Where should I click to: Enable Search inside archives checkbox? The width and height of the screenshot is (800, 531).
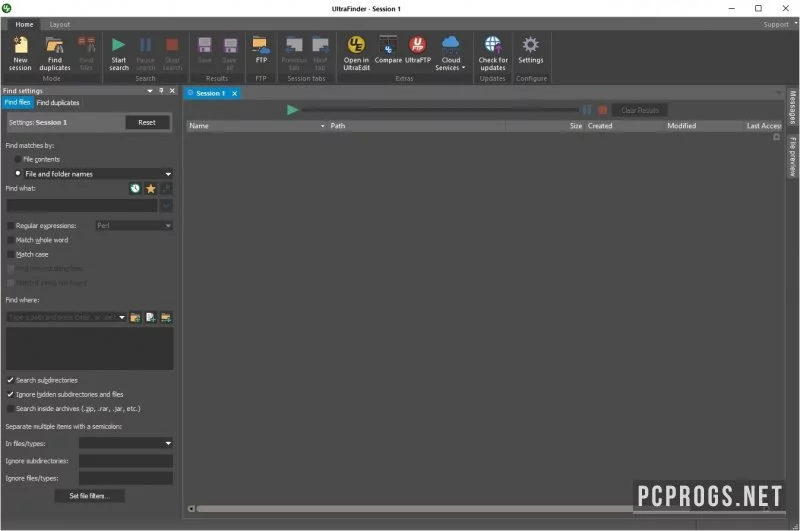click(x=11, y=409)
